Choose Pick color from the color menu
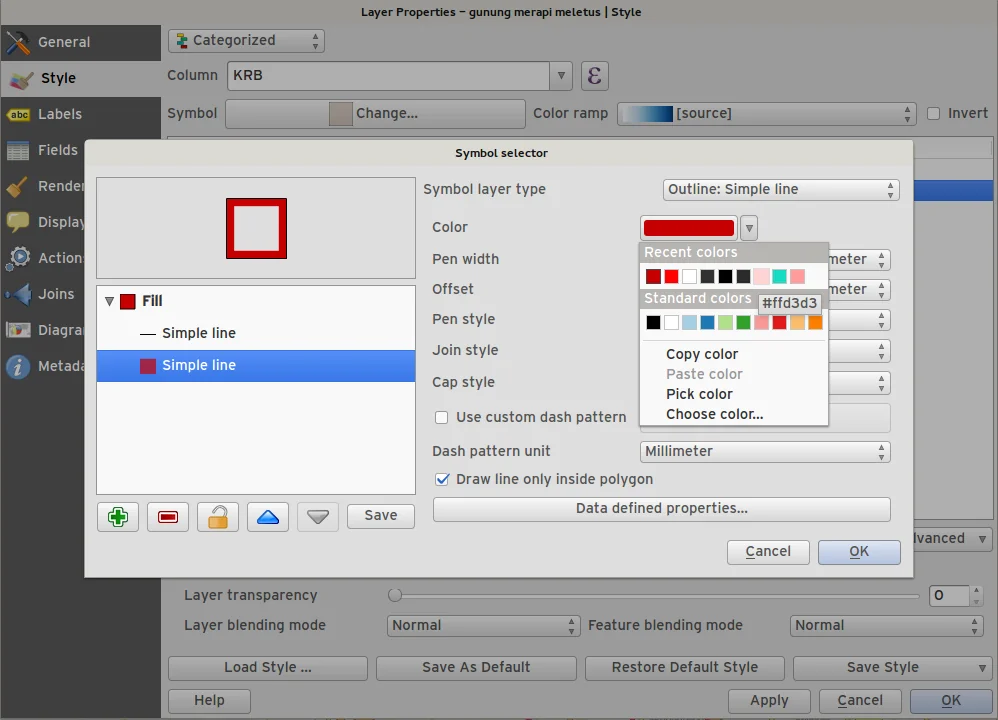This screenshot has height=720, width=998. pyautogui.click(x=699, y=394)
